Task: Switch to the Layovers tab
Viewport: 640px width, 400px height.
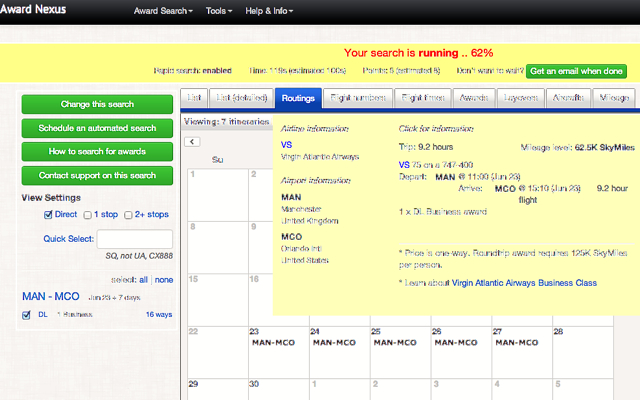Action: [x=520, y=98]
